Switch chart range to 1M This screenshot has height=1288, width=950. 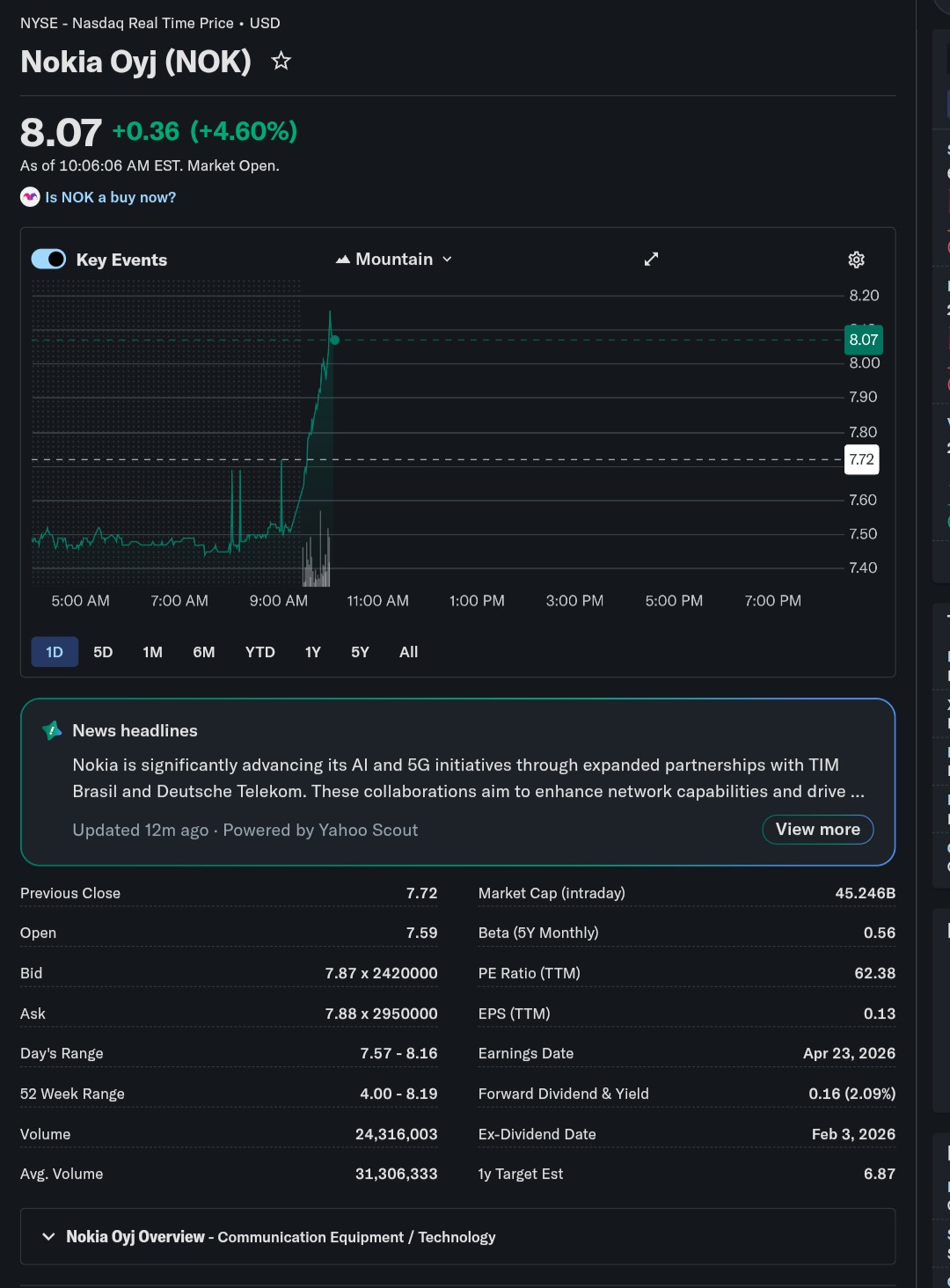tap(152, 652)
